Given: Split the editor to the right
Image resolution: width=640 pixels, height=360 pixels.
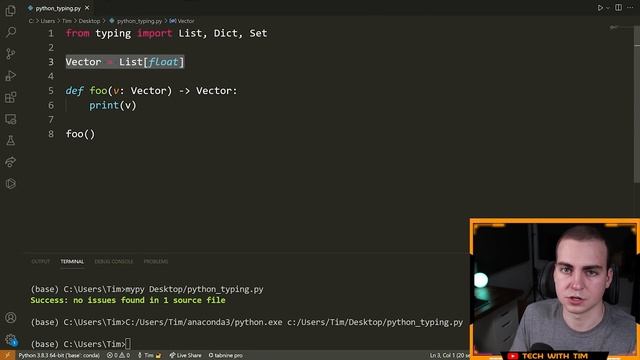Looking at the screenshot, I should (x=618, y=8).
